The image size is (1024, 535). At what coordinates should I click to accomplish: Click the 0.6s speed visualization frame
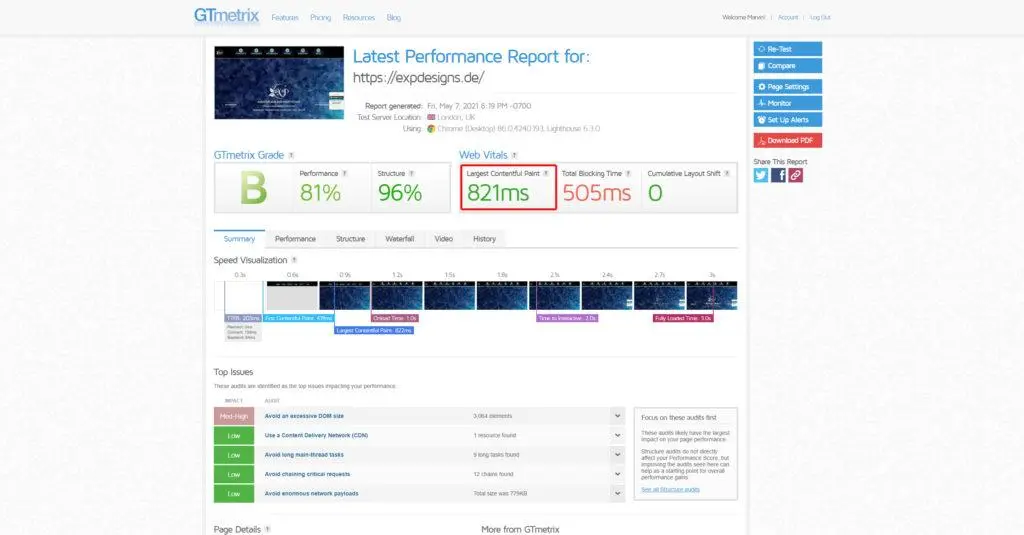pyautogui.click(x=292, y=295)
